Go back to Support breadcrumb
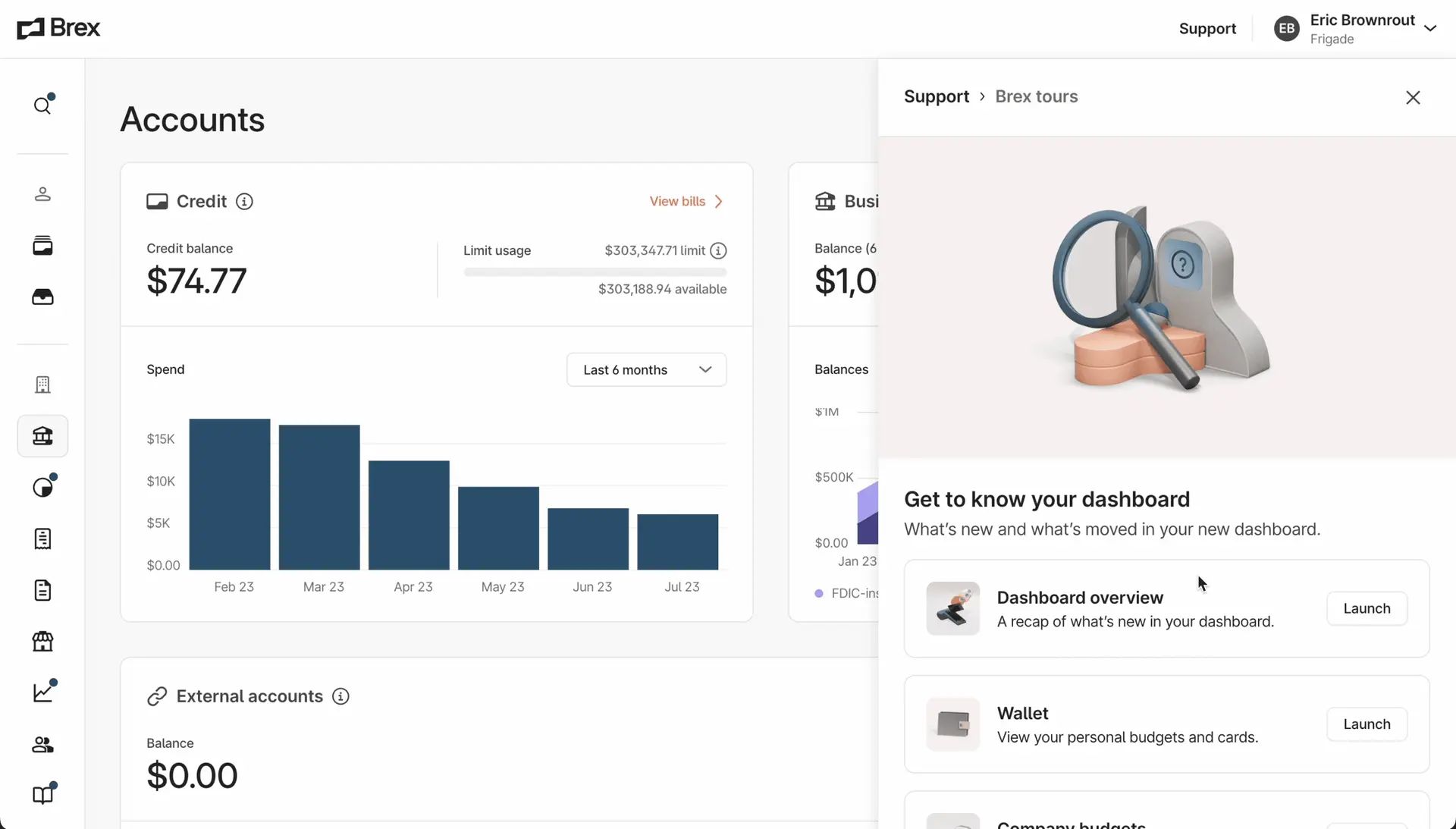Screen dimensions: 1456x829 937,97
